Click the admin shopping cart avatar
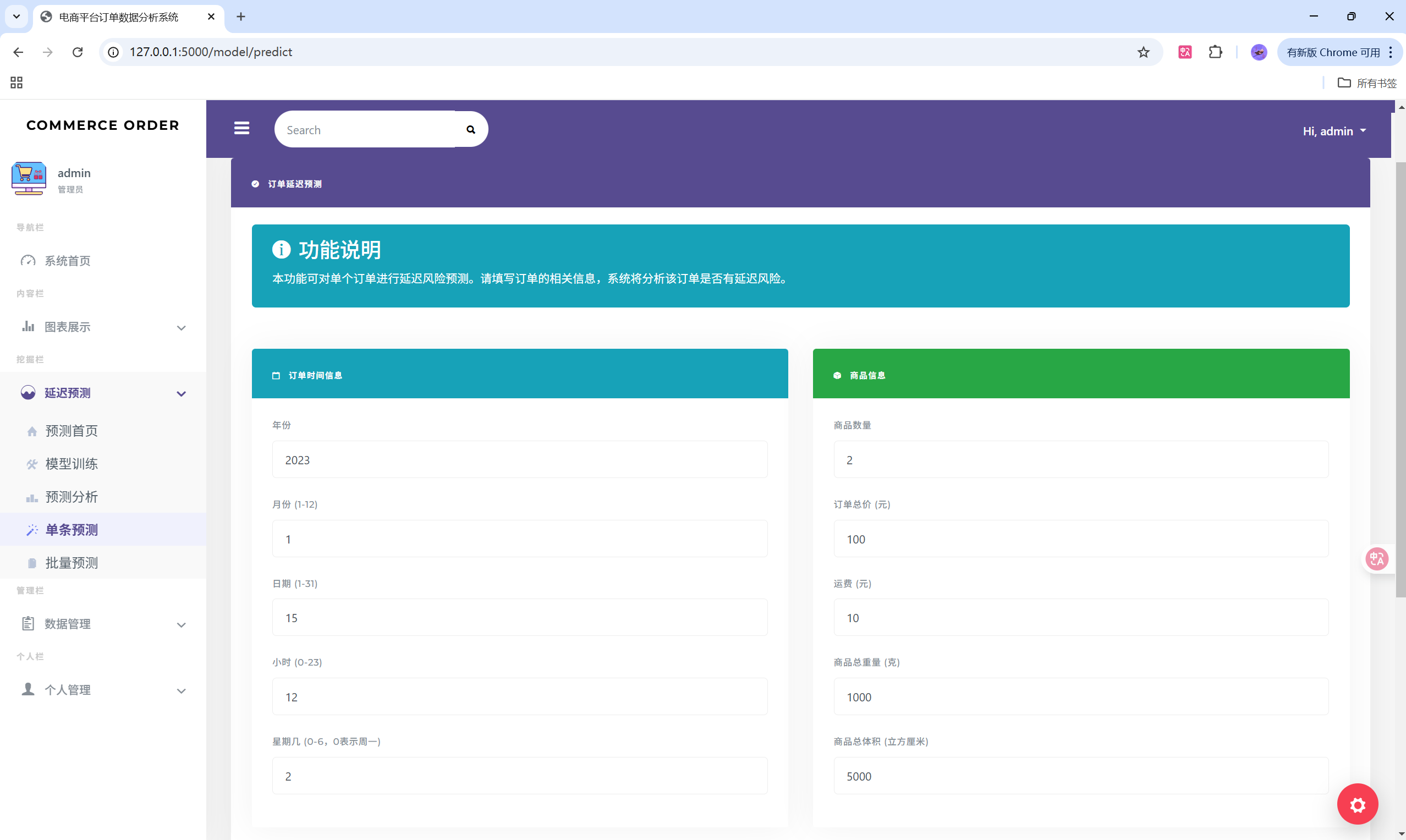 28,178
